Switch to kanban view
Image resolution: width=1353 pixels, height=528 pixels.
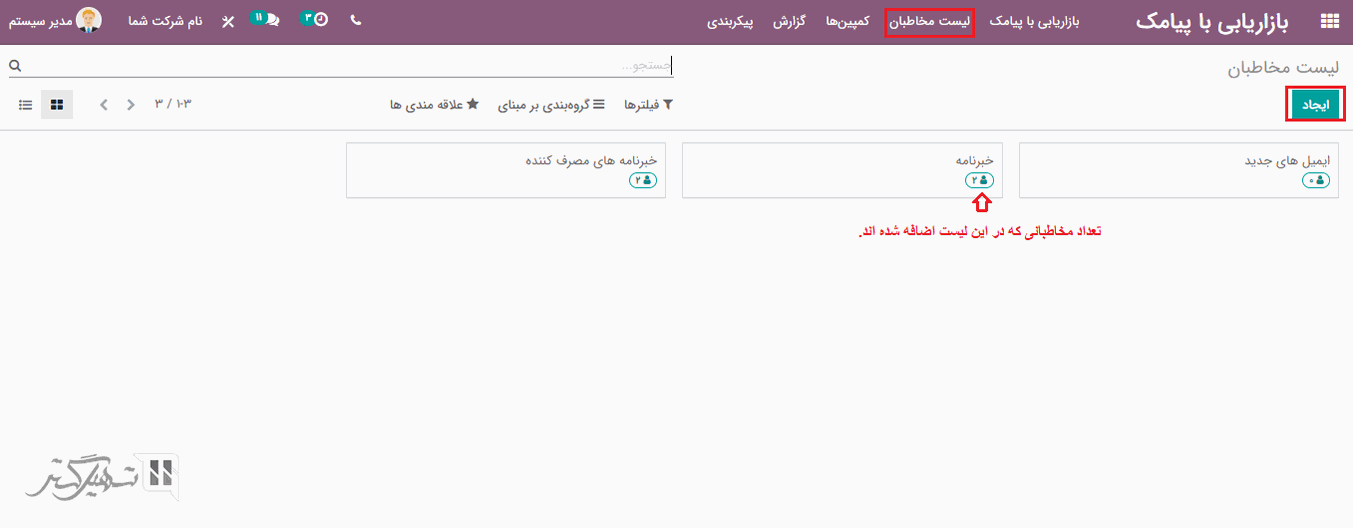click(x=57, y=104)
